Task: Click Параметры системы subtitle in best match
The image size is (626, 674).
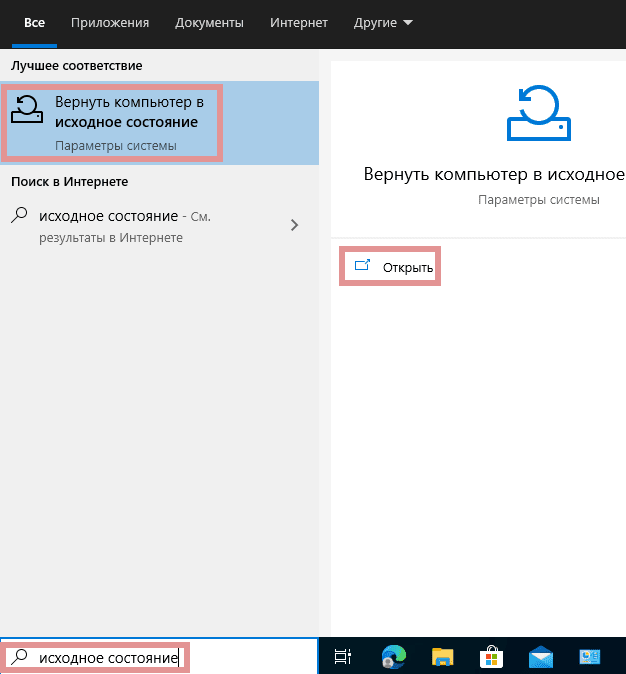Action: click(116, 146)
